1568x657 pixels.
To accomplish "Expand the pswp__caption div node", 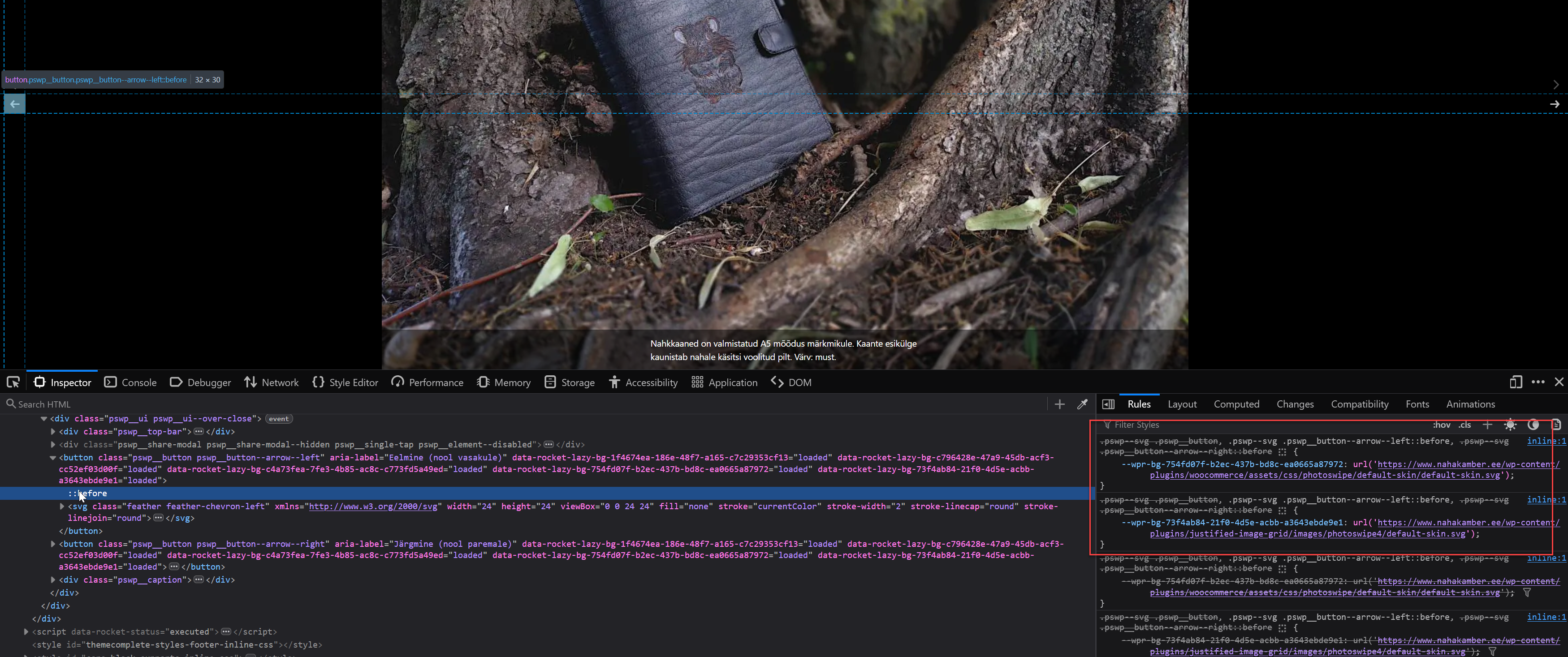I will tap(53, 580).
